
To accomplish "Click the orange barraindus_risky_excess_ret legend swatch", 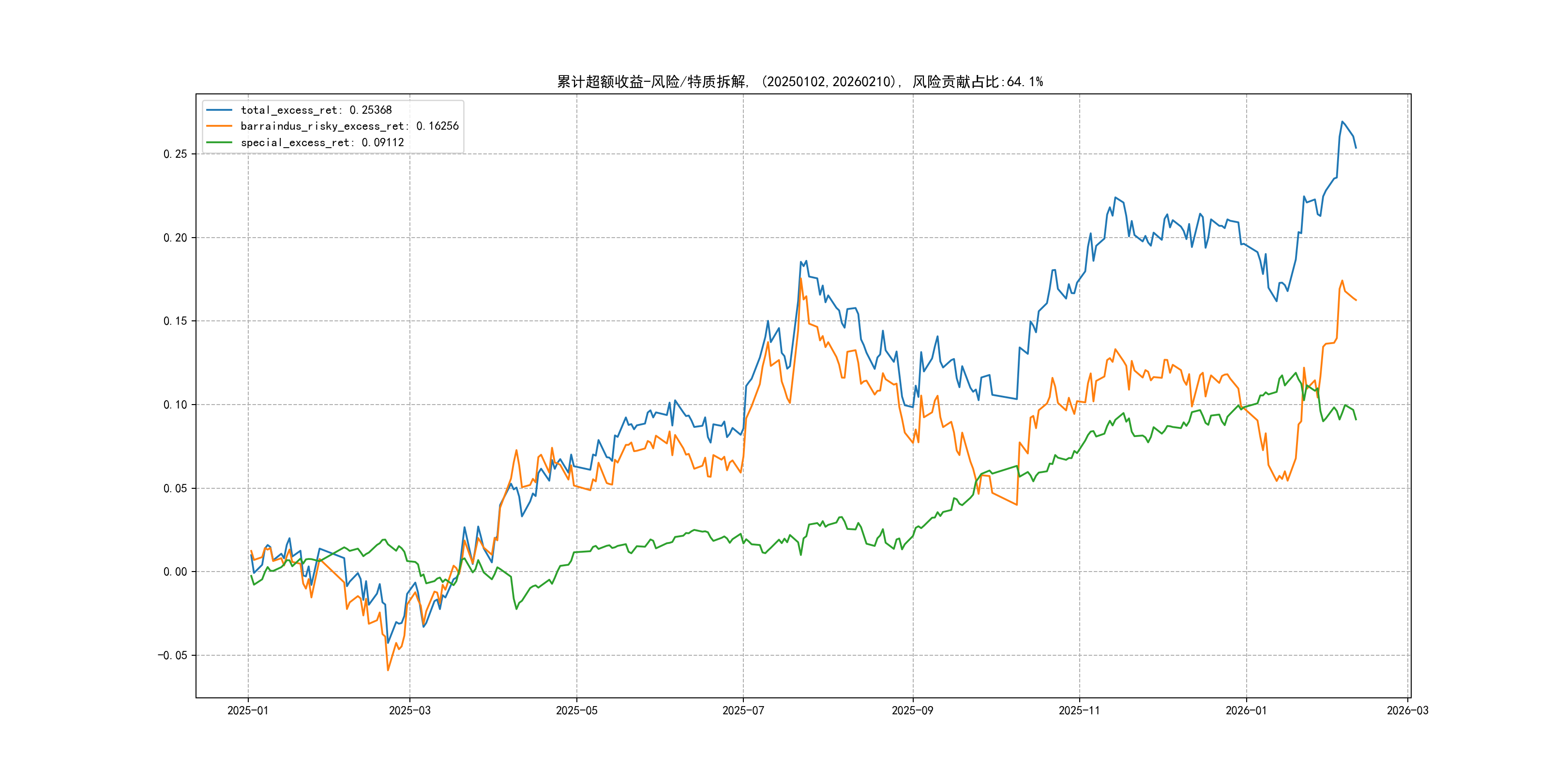I will point(219,126).
